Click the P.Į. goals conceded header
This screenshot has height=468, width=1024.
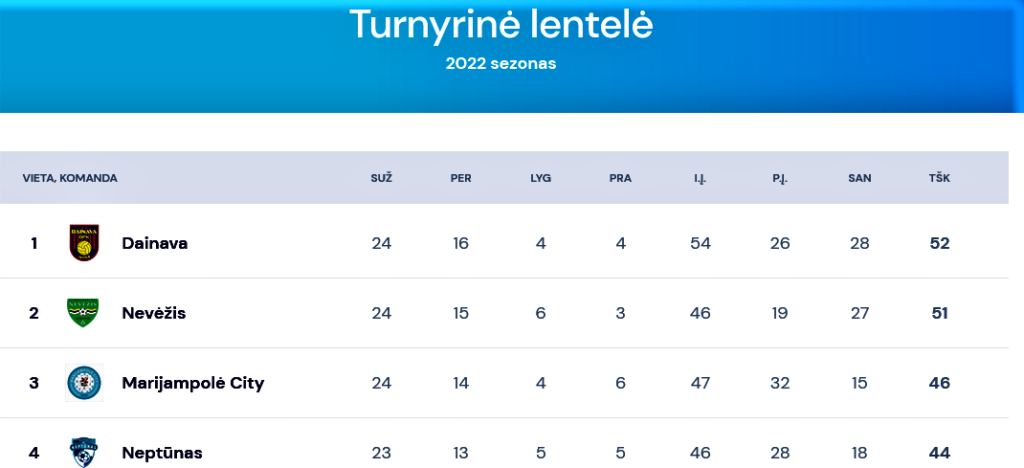pos(780,178)
